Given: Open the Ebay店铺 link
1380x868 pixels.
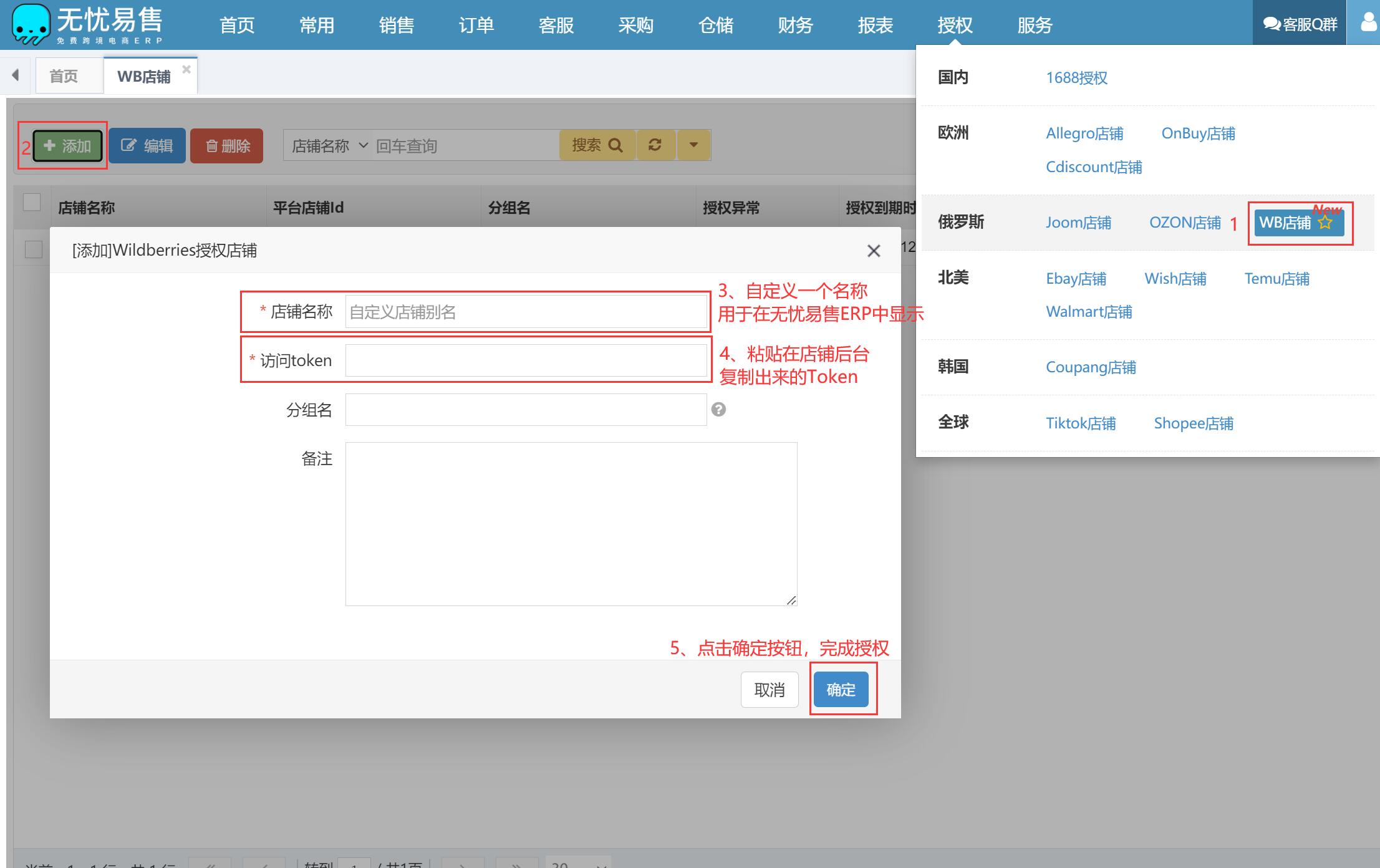Looking at the screenshot, I should 1076,279.
